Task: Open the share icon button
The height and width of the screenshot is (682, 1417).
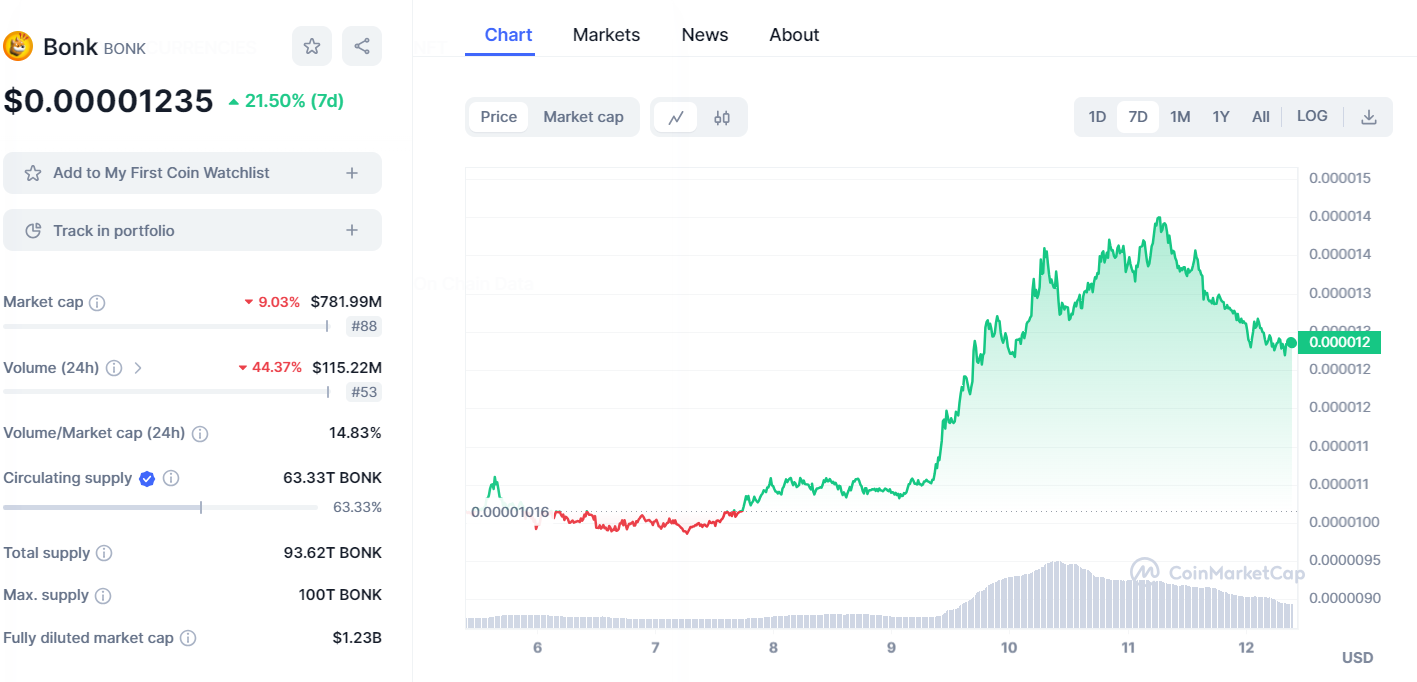Action: coord(362,46)
